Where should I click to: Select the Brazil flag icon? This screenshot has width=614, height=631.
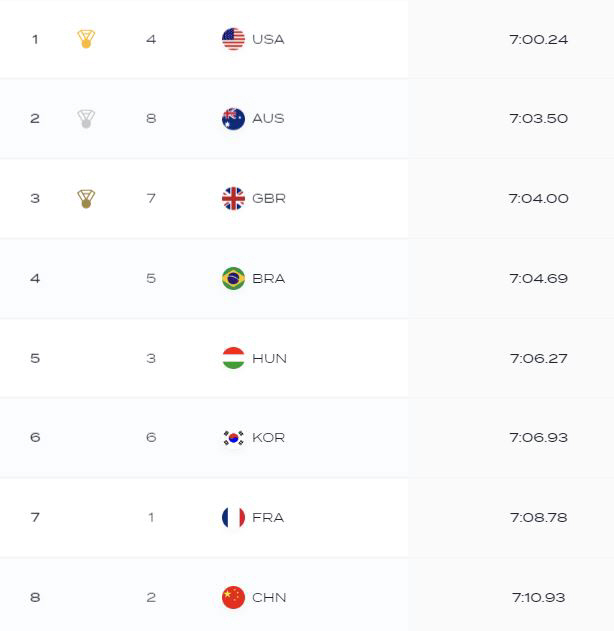[233, 278]
